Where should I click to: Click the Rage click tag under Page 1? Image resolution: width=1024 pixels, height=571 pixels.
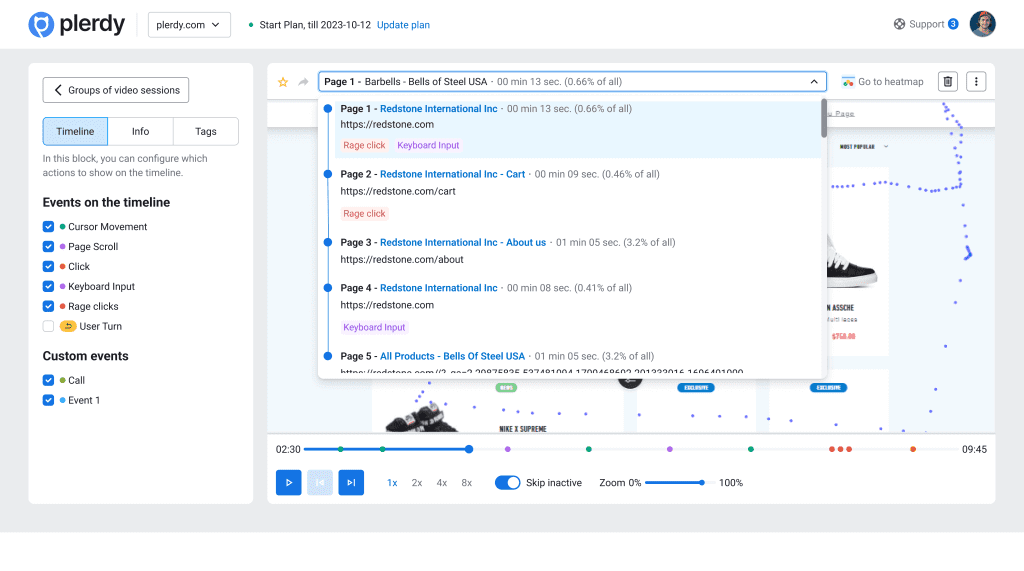coord(364,145)
